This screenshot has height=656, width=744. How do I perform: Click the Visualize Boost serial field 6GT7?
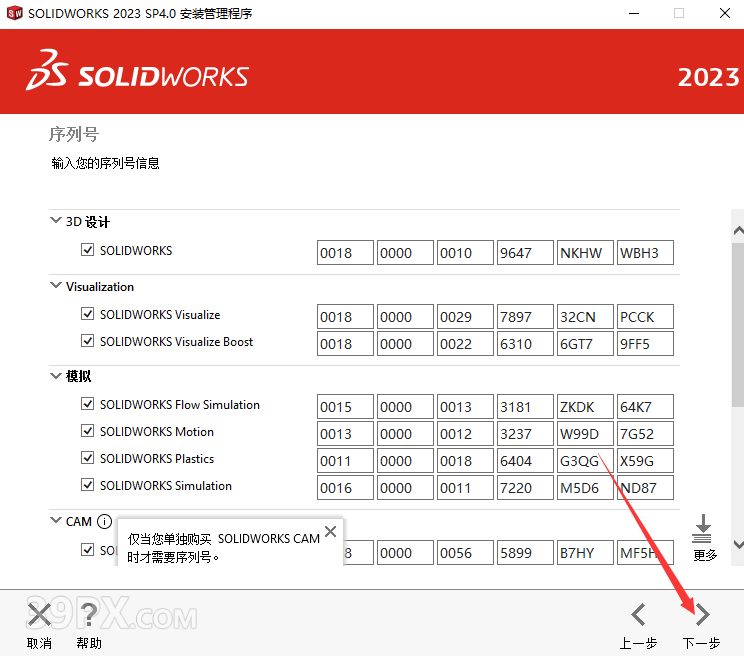[585, 344]
